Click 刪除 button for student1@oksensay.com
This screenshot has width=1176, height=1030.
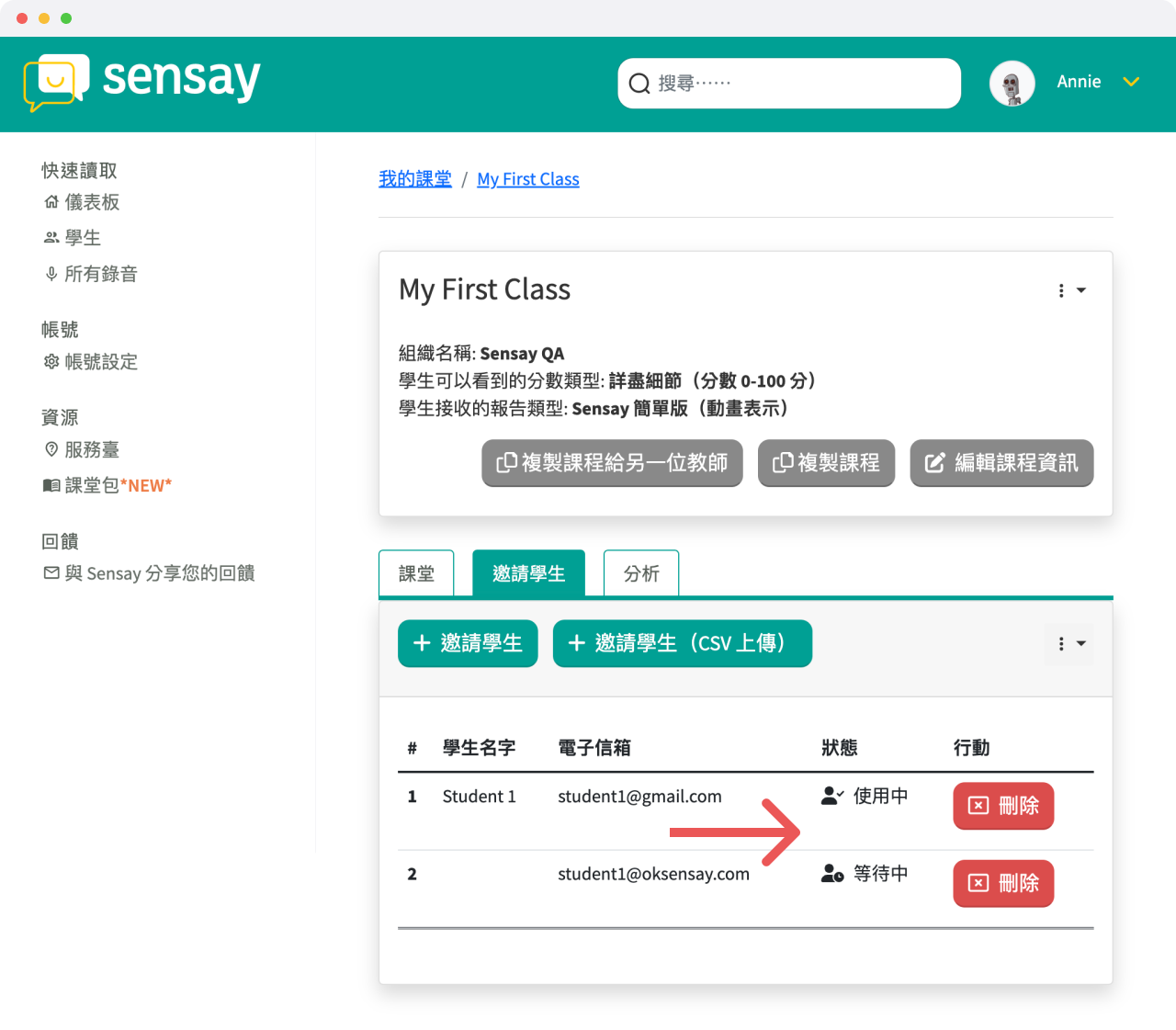(1003, 883)
